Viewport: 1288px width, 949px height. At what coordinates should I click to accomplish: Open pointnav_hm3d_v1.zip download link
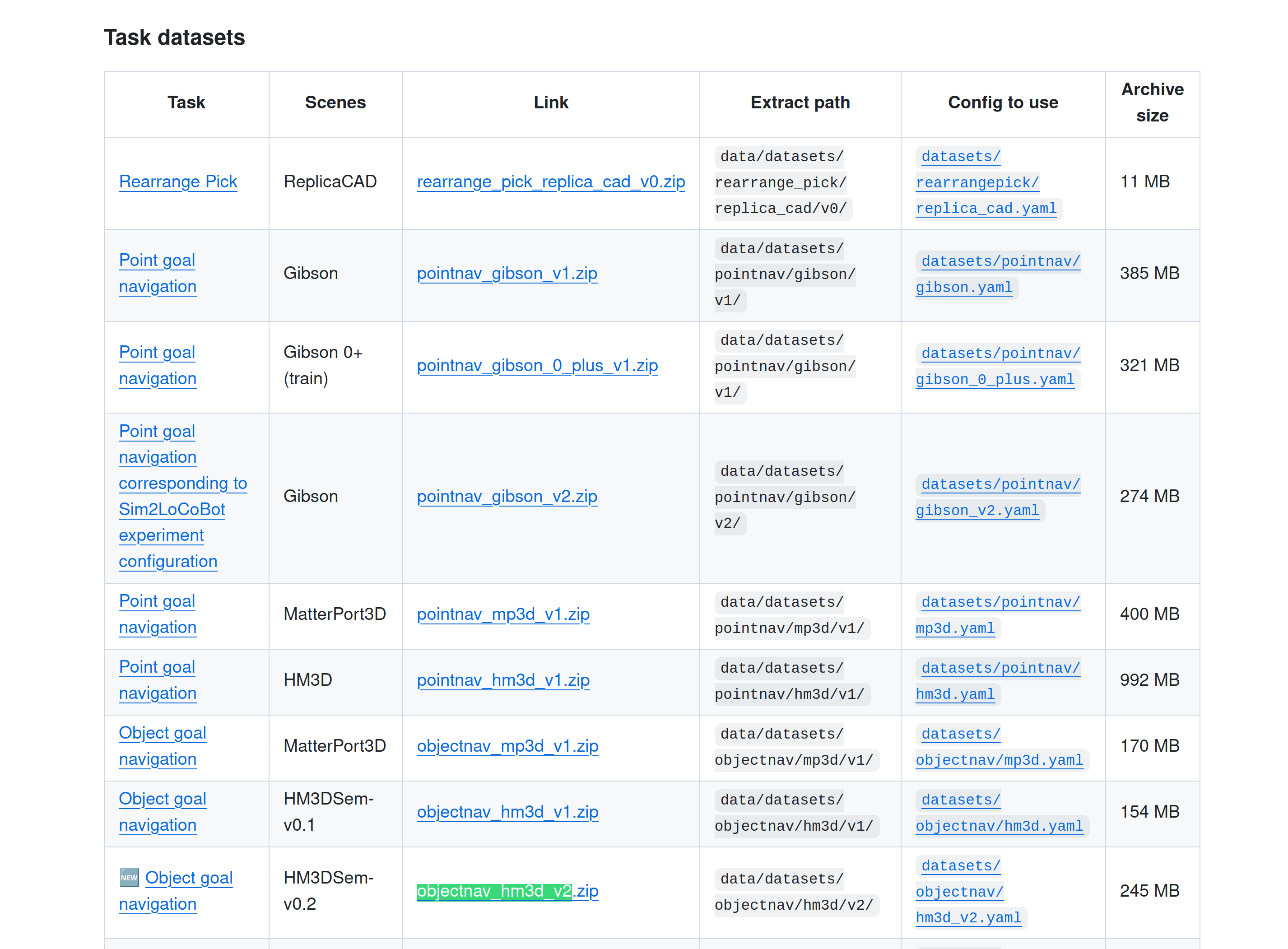pyautogui.click(x=502, y=679)
